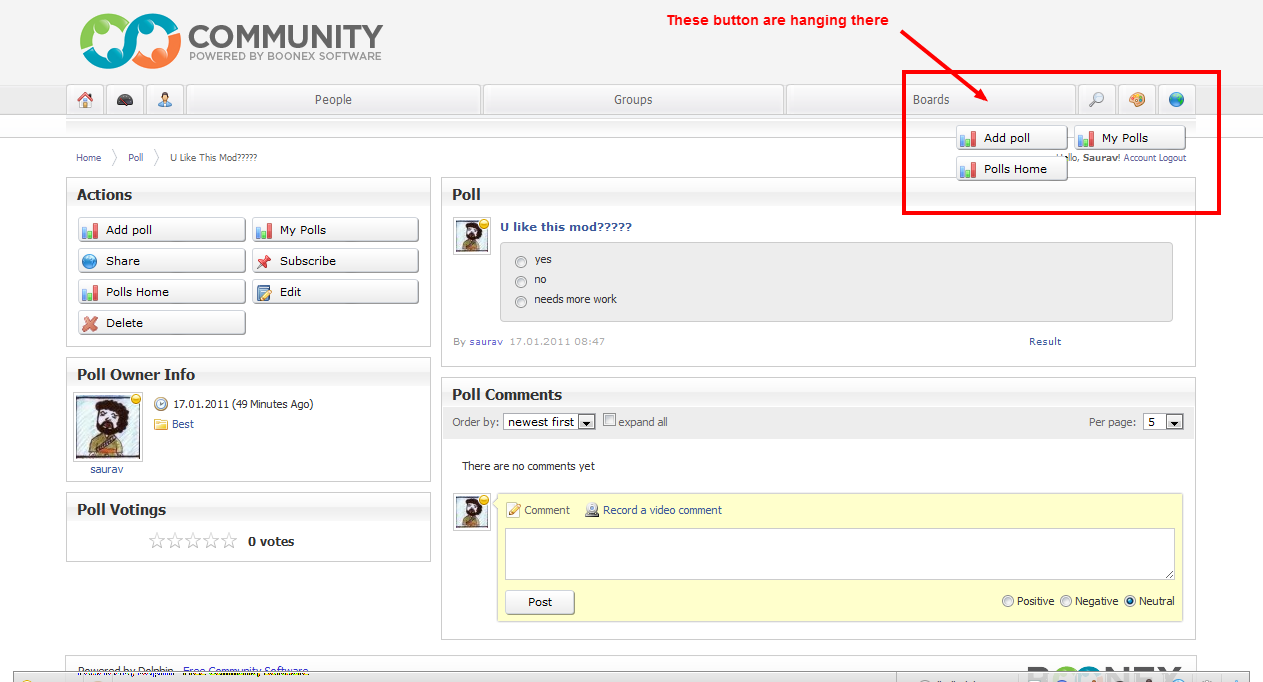Image resolution: width=1263 pixels, height=682 pixels.
Task: Click saurav's avatar in Poll Owner Info
Action: [x=107, y=426]
